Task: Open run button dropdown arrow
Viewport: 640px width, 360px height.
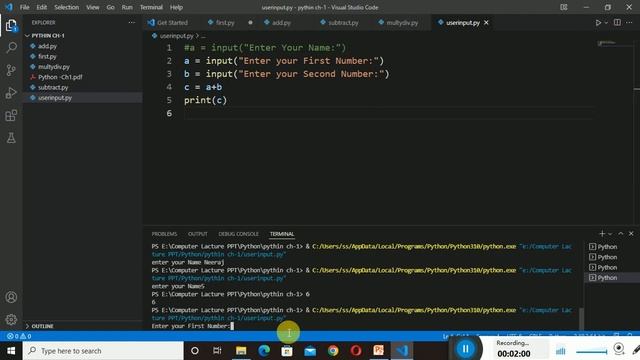Action: [606, 23]
